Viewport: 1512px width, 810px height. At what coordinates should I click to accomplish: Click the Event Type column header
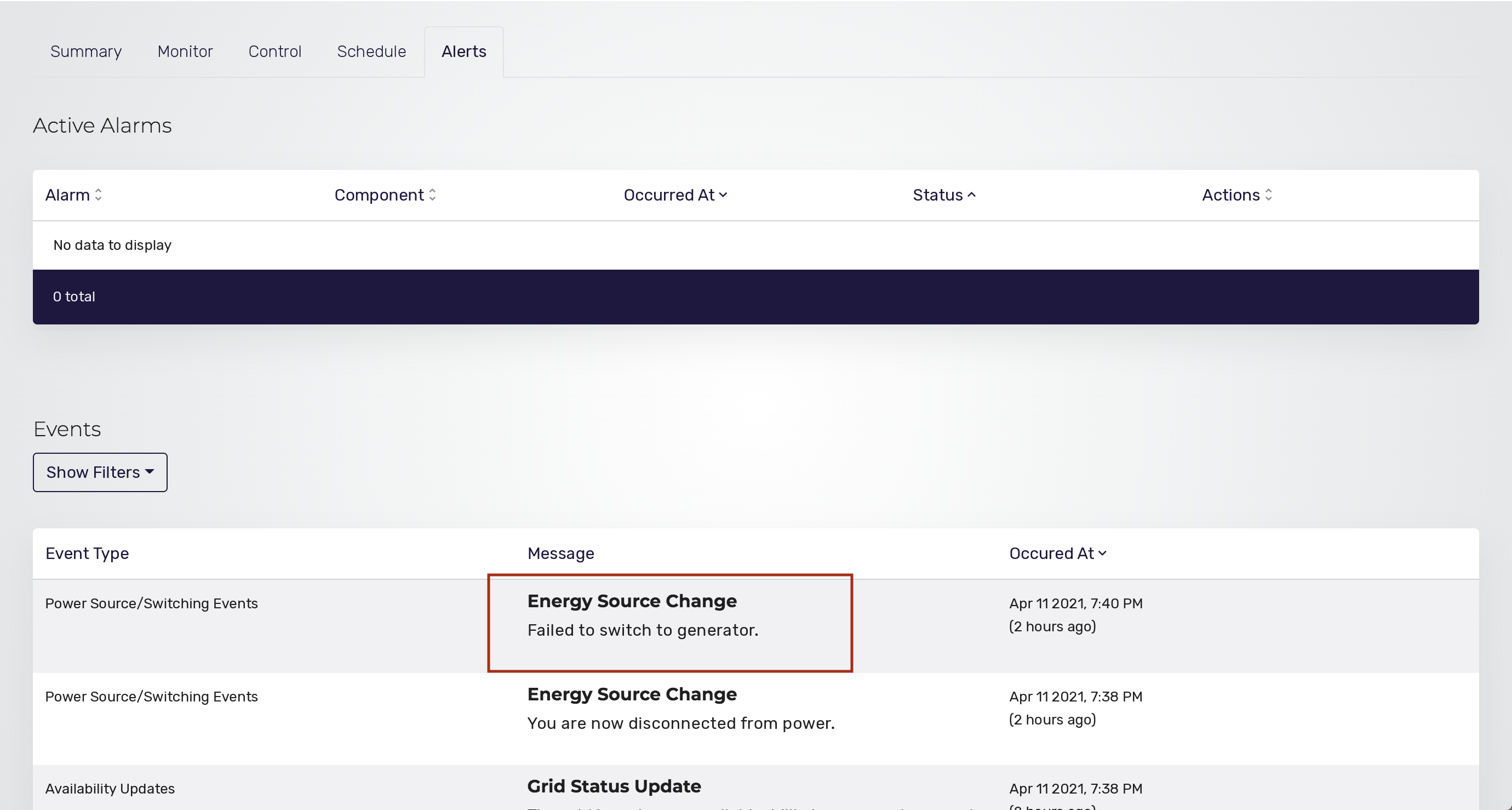87,554
